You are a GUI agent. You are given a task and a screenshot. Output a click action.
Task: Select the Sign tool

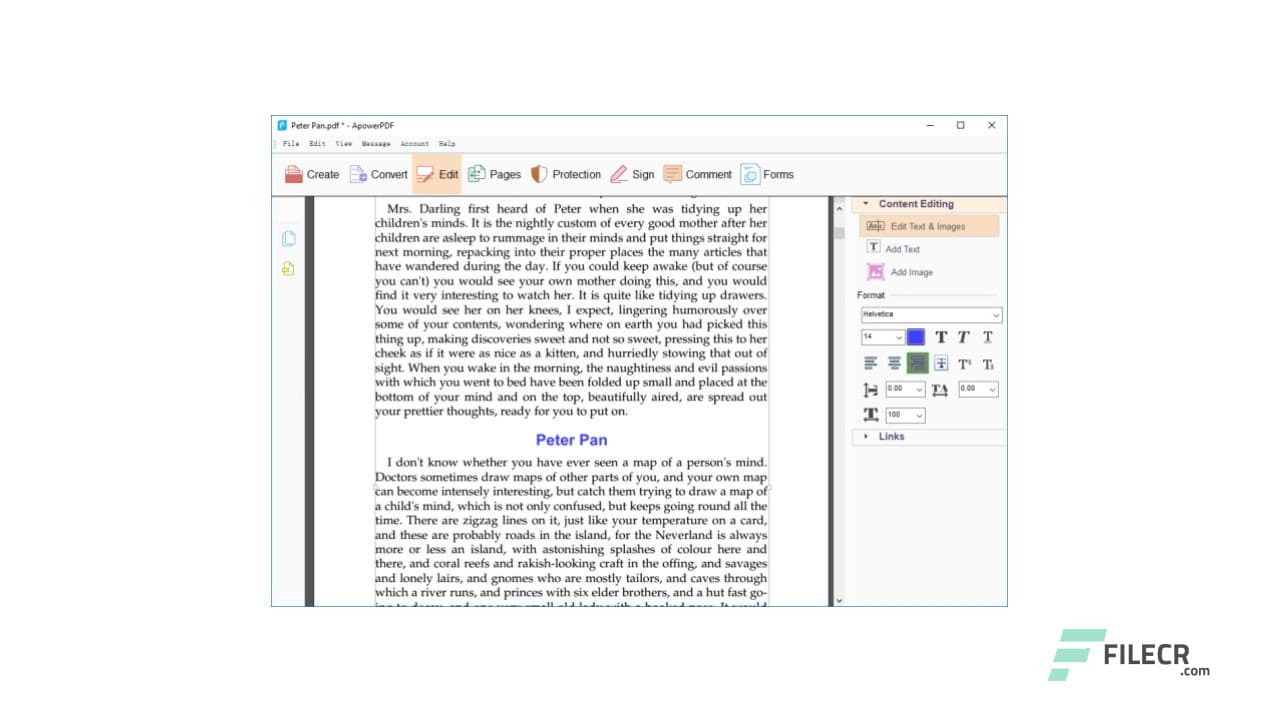tap(633, 174)
